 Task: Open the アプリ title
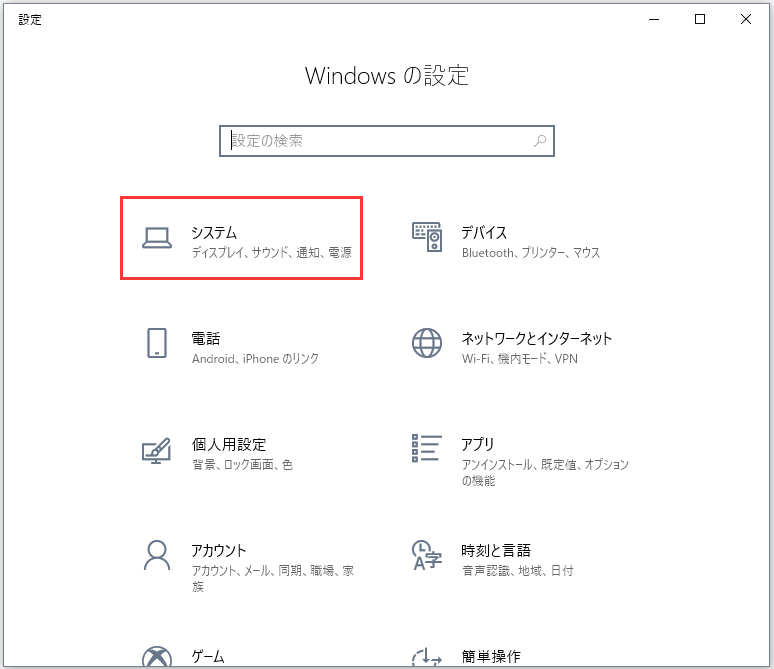coord(477,444)
